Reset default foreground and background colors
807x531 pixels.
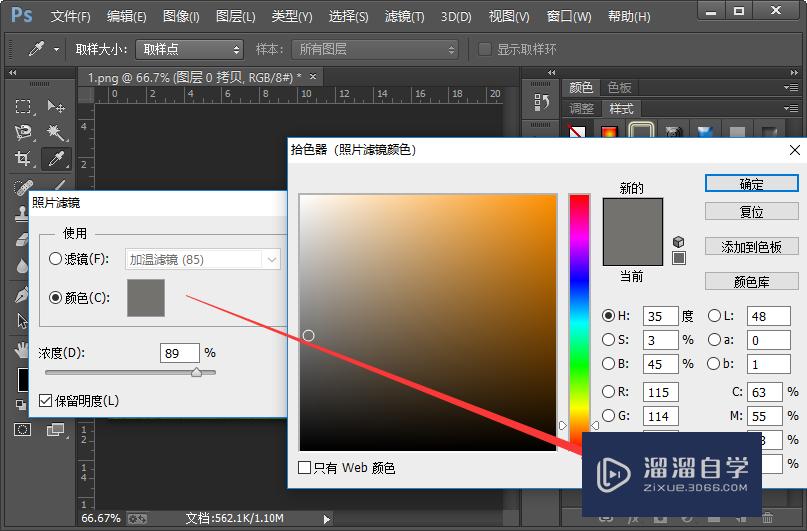[x=21, y=405]
